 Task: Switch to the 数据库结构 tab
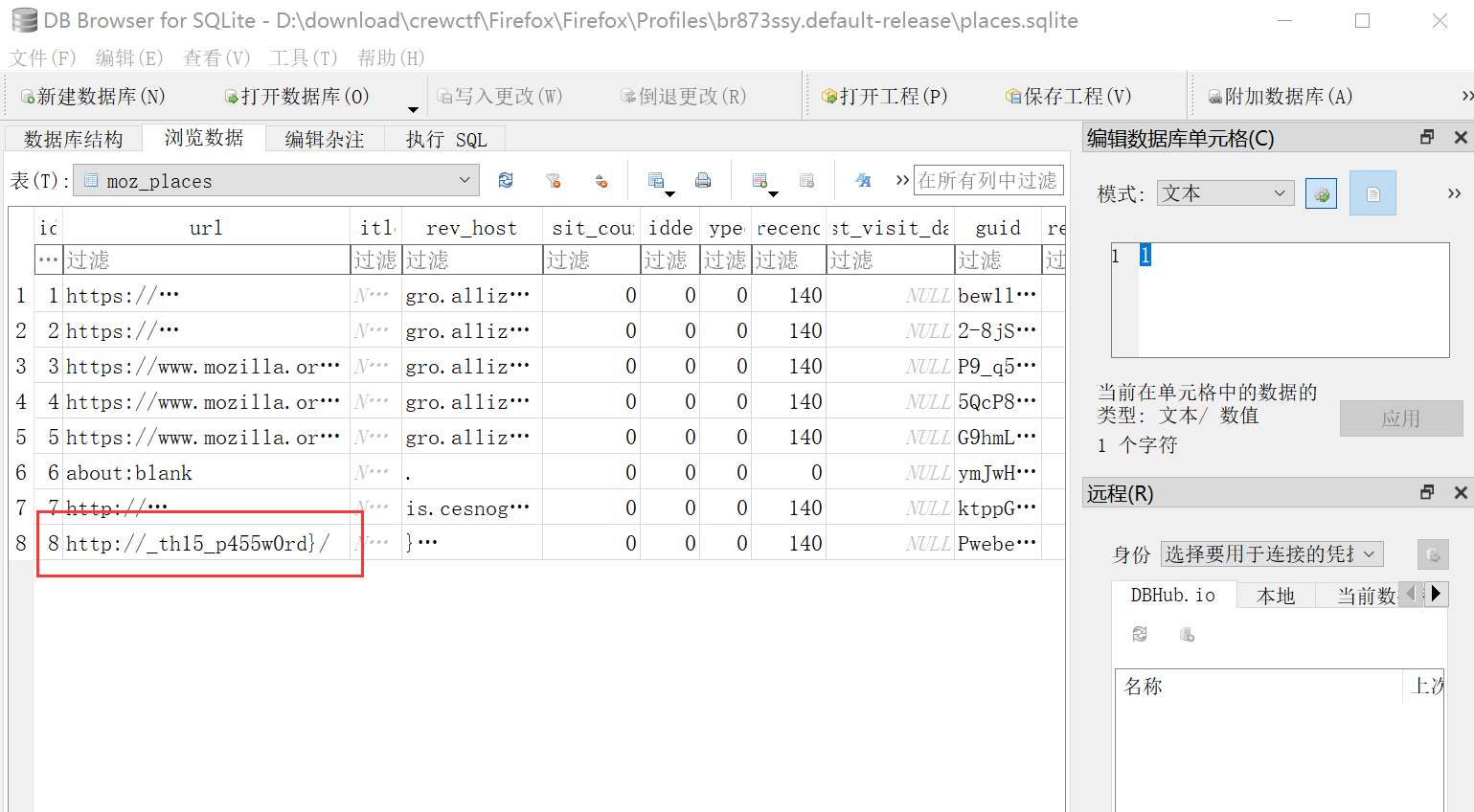pos(74,139)
